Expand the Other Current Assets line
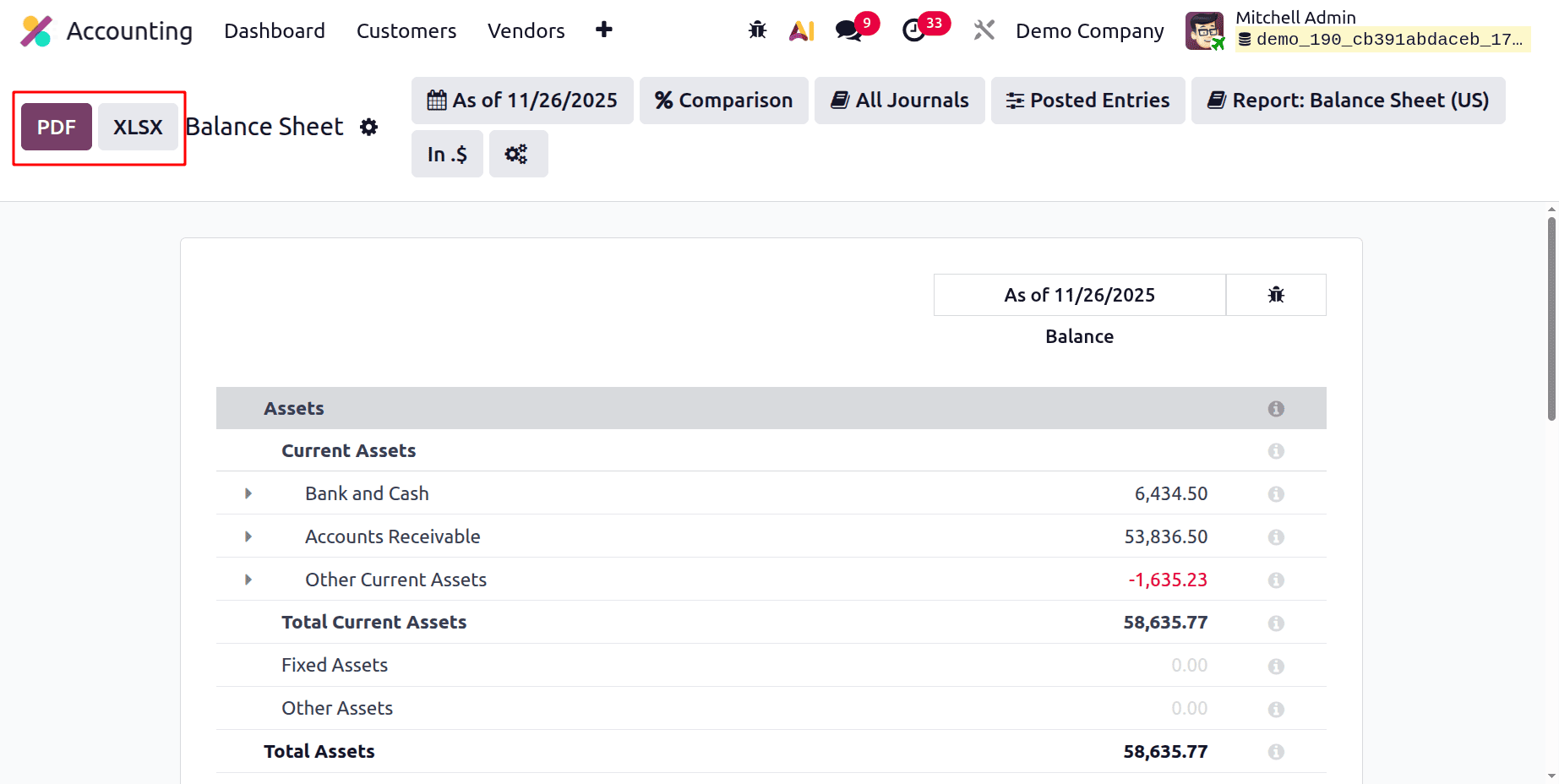The image size is (1559, 784). [x=248, y=580]
